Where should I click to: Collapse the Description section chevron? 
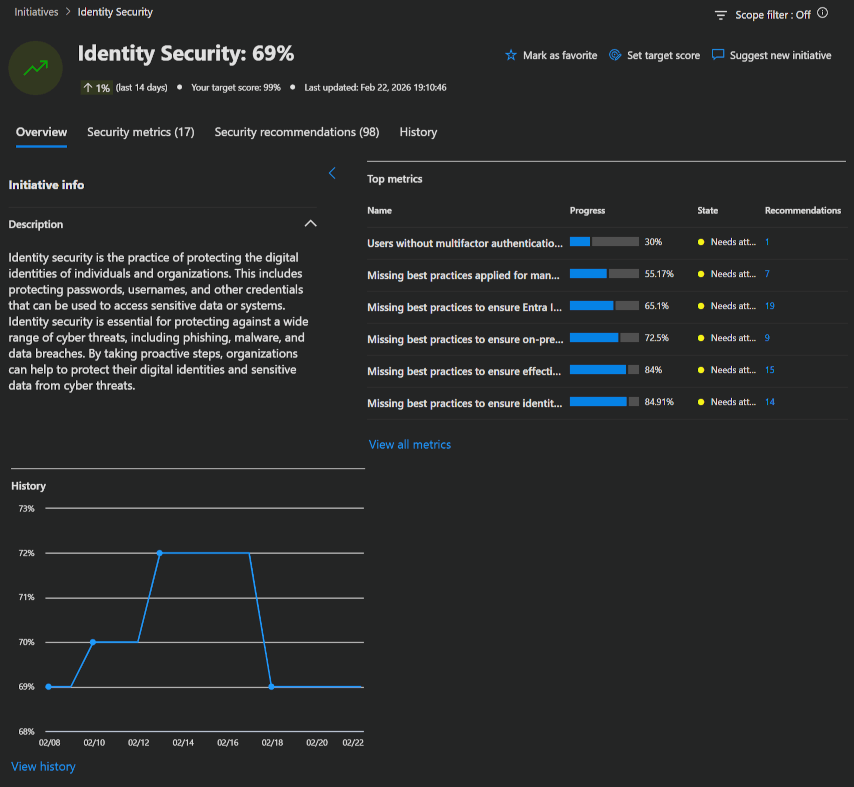coord(310,224)
